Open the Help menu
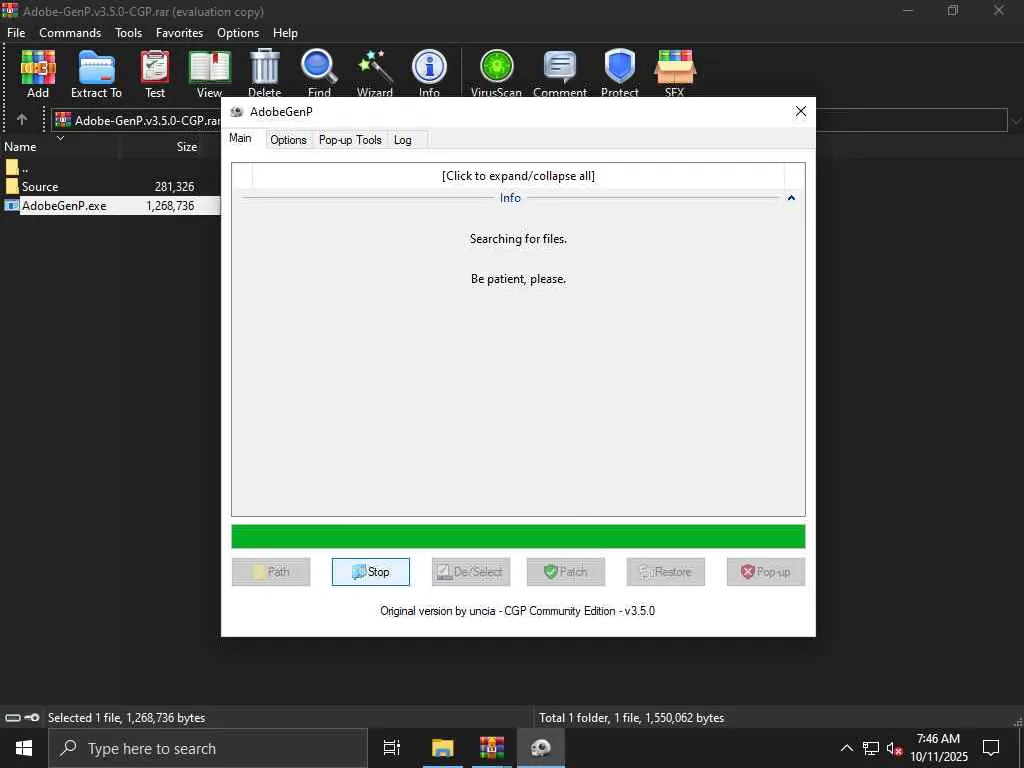Viewport: 1024px width, 768px height. [285, 33]
